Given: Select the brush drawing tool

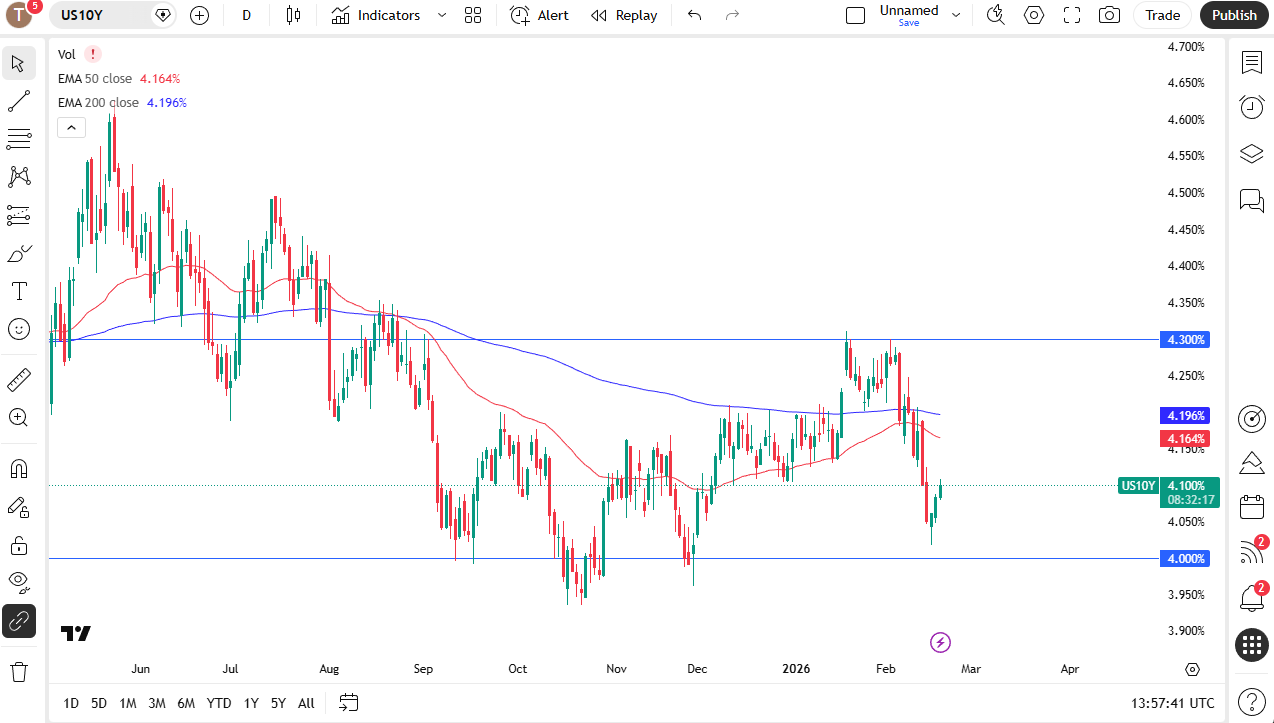Looking at the screenshot, I should tap(18, 253).
